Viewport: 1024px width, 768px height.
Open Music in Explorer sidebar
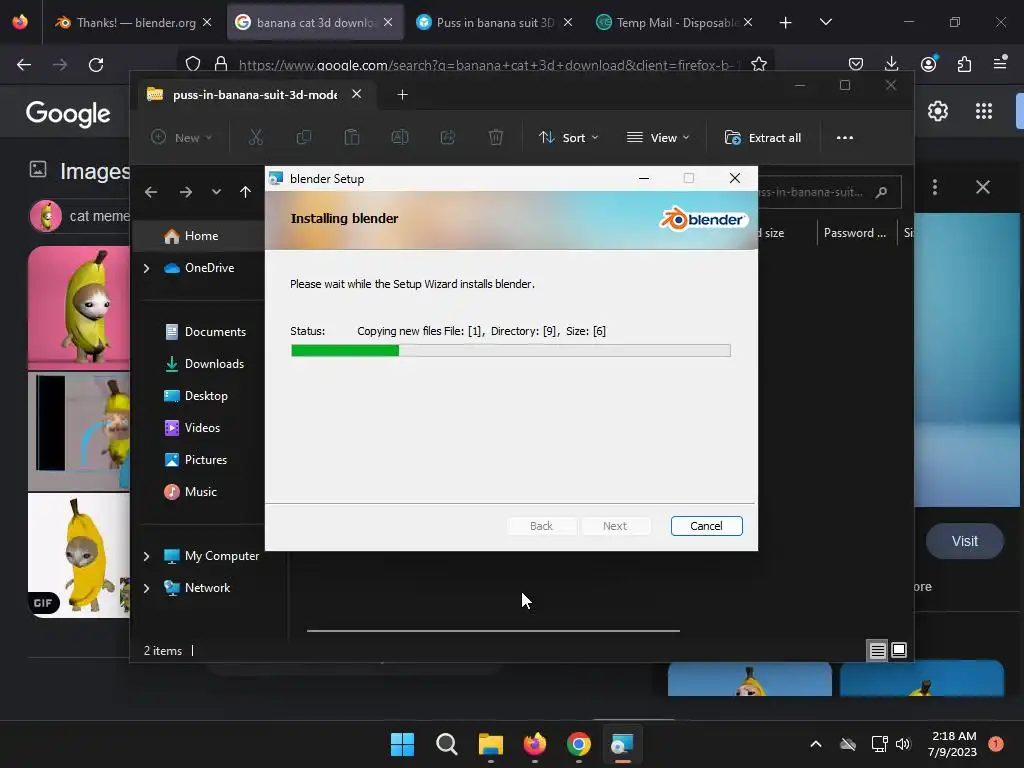click(190, 492)
